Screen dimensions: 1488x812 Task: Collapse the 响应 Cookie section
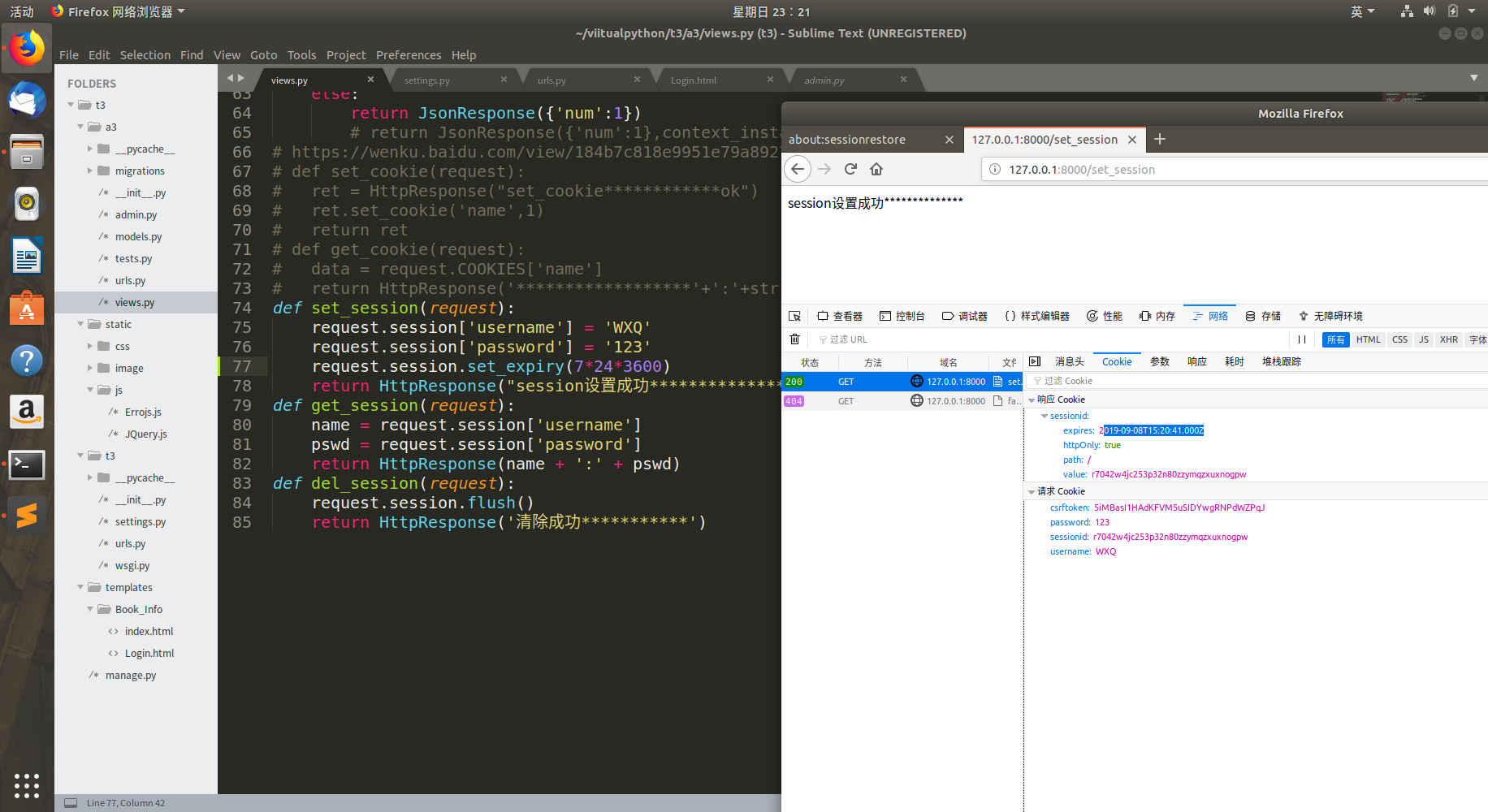click(x=1032, y=400)
